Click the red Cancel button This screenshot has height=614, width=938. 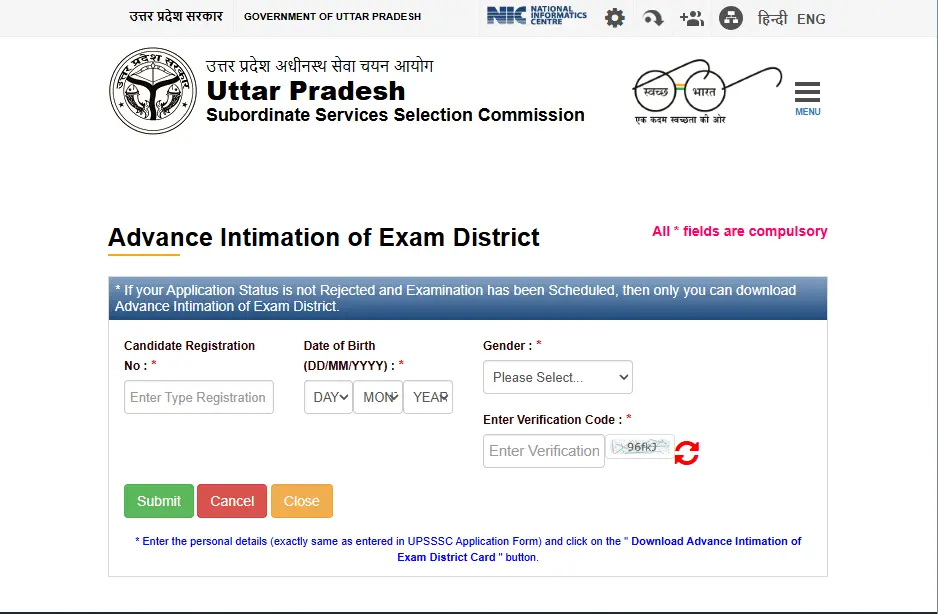coord(232,501)
